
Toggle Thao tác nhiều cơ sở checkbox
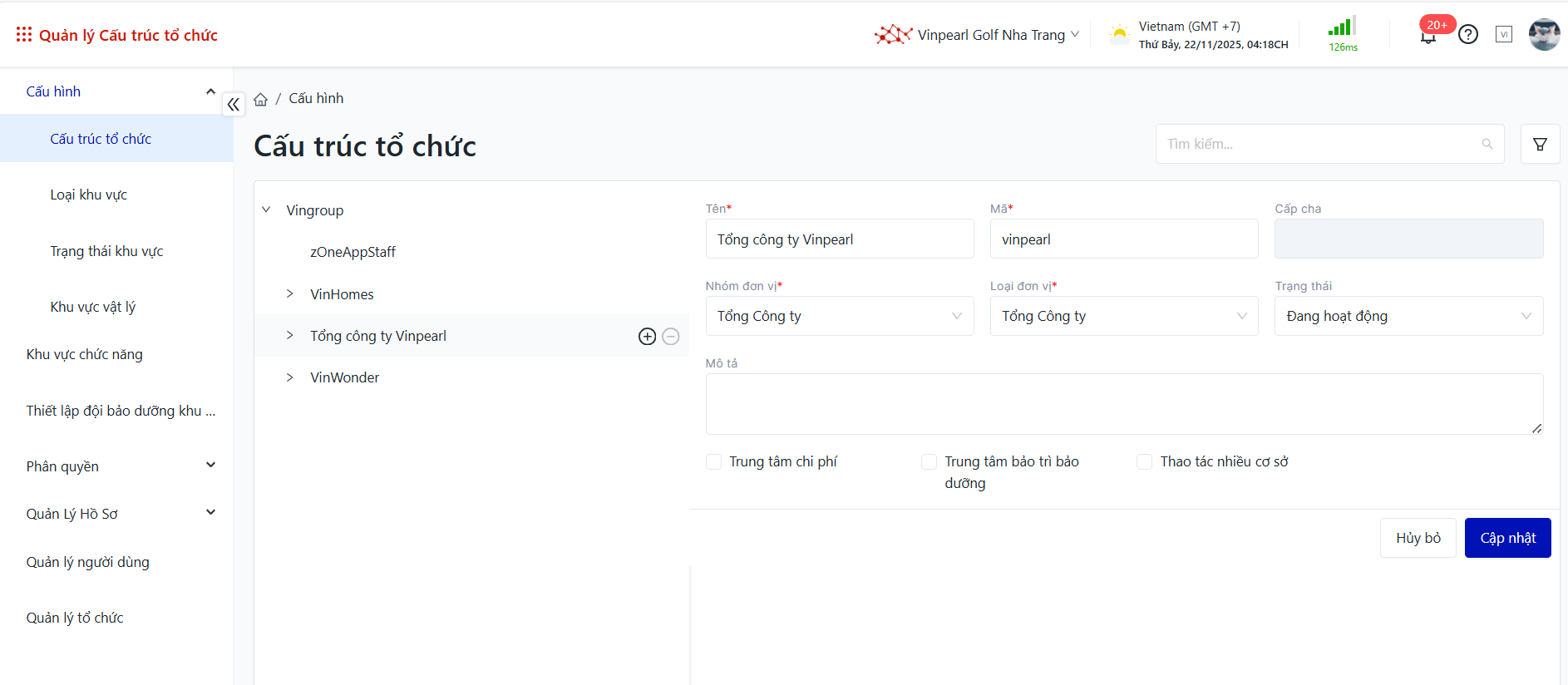click(1144, 461)
